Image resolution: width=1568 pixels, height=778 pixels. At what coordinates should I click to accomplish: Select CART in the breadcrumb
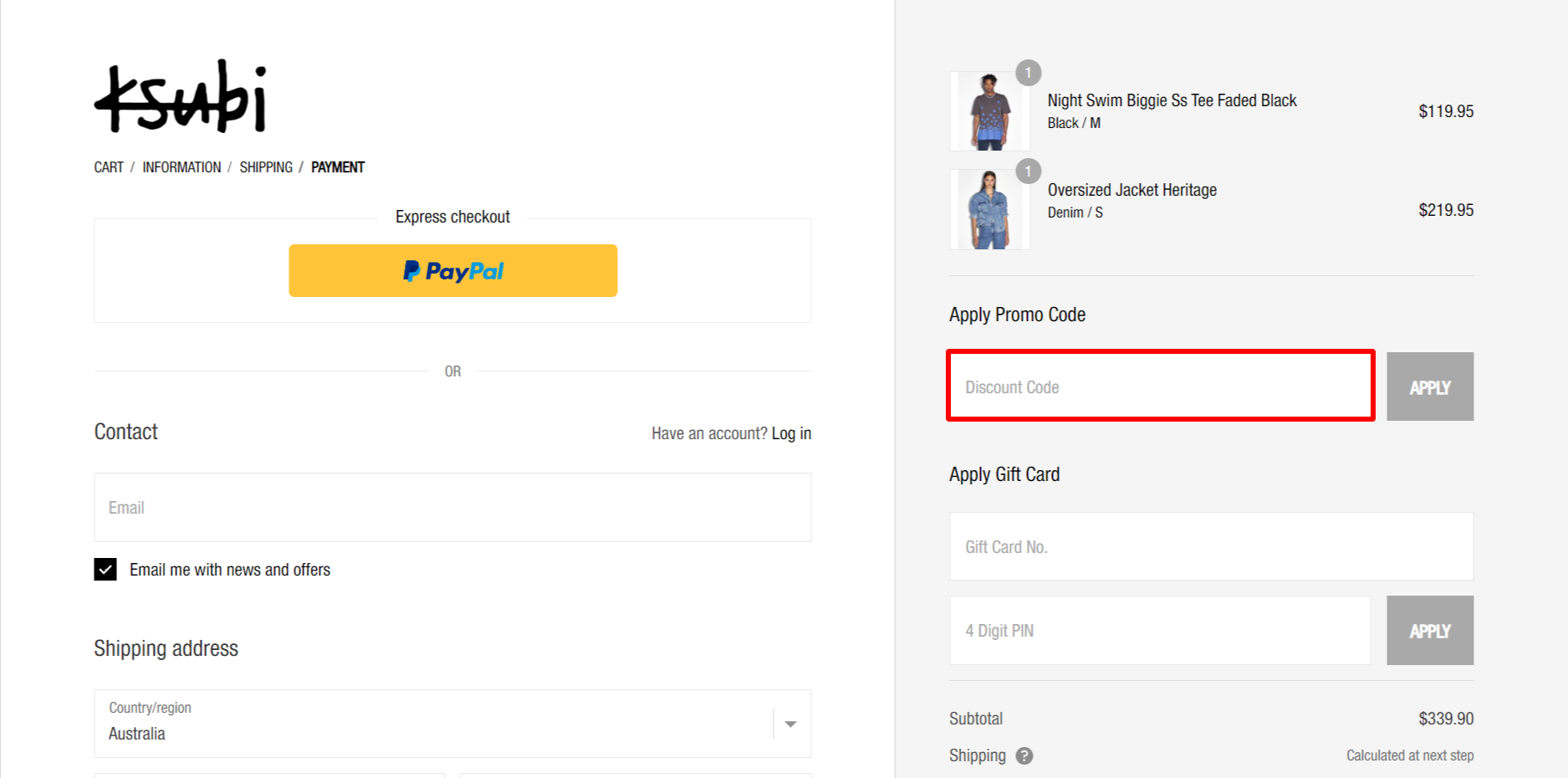(x=108, y=166)
